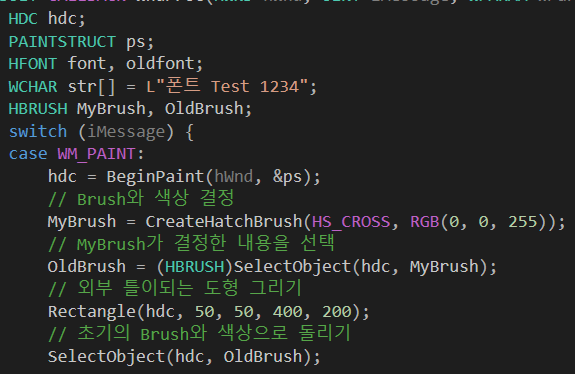The height and width of the screenshot is (374, 575).
Task: Click the value 400 in Rectangle
Action: point(287,312)
